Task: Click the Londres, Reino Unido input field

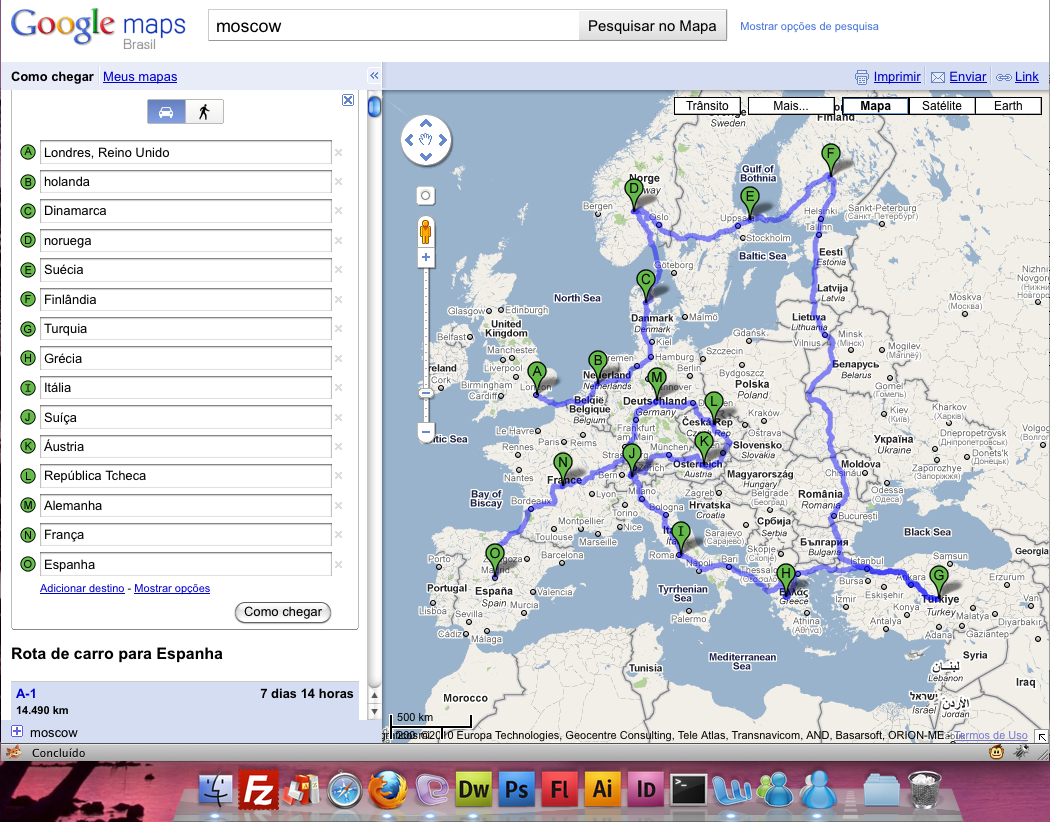Action: pyautogui.click(x=186, y=153)
